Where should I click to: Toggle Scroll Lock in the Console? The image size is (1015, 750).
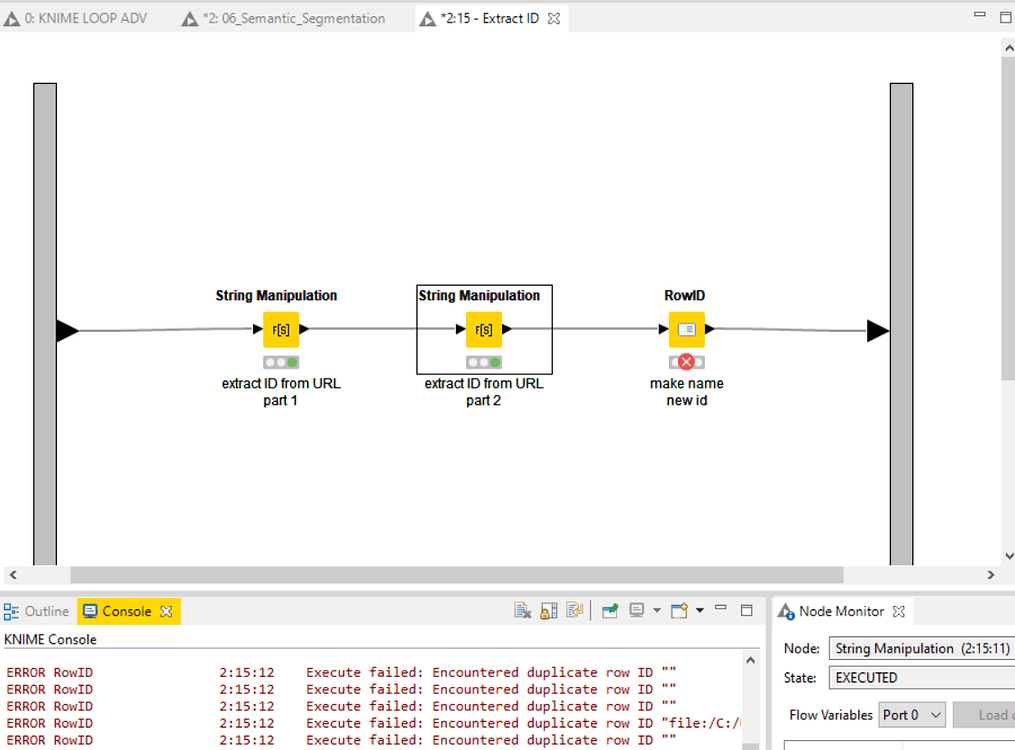(x=548, y=610)
